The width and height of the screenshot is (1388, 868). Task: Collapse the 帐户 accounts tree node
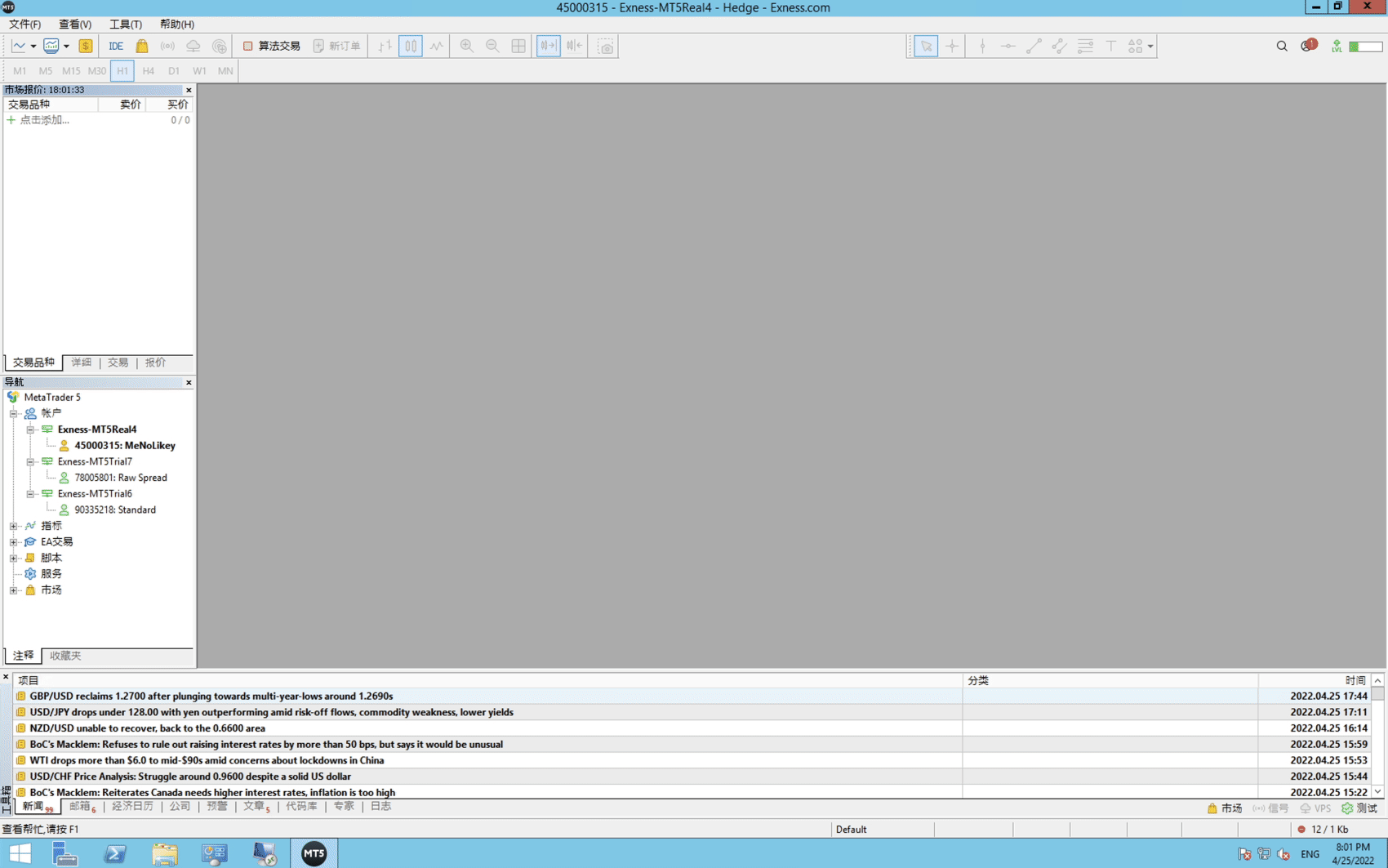[14, 414]
